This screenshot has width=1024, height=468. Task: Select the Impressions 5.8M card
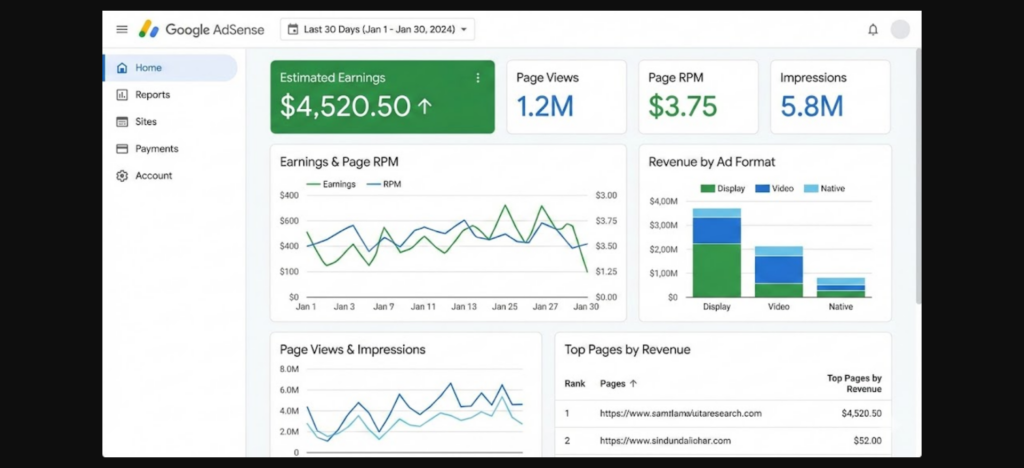(830, 97)
